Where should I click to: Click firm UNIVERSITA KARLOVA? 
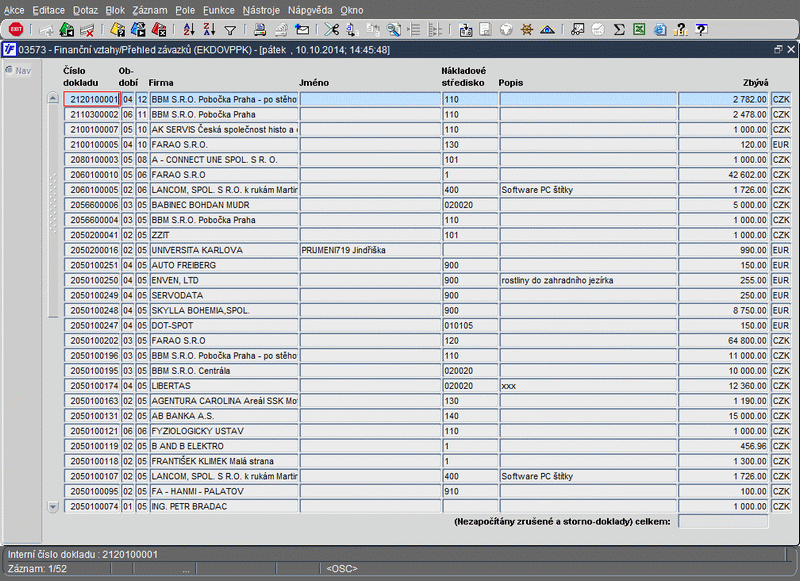[x=224, y=250]
